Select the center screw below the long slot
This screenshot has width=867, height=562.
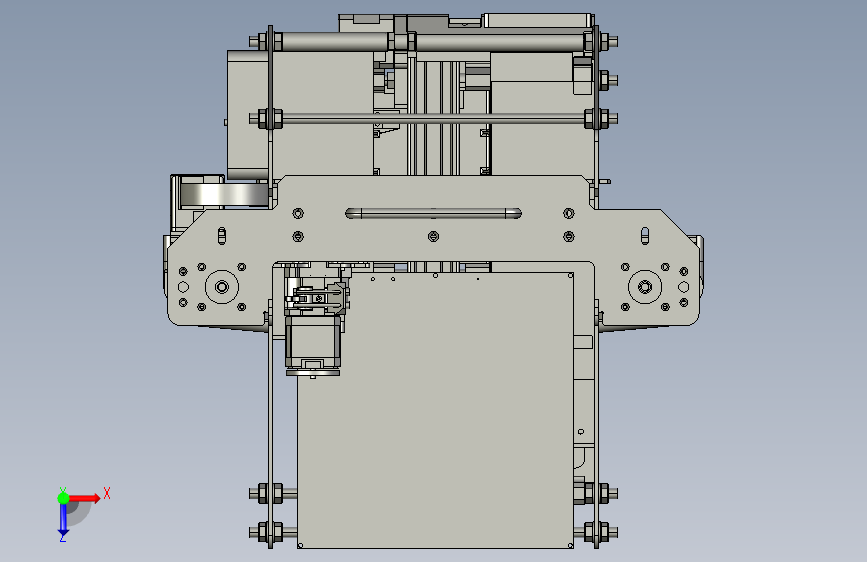(x=434, y=237)
